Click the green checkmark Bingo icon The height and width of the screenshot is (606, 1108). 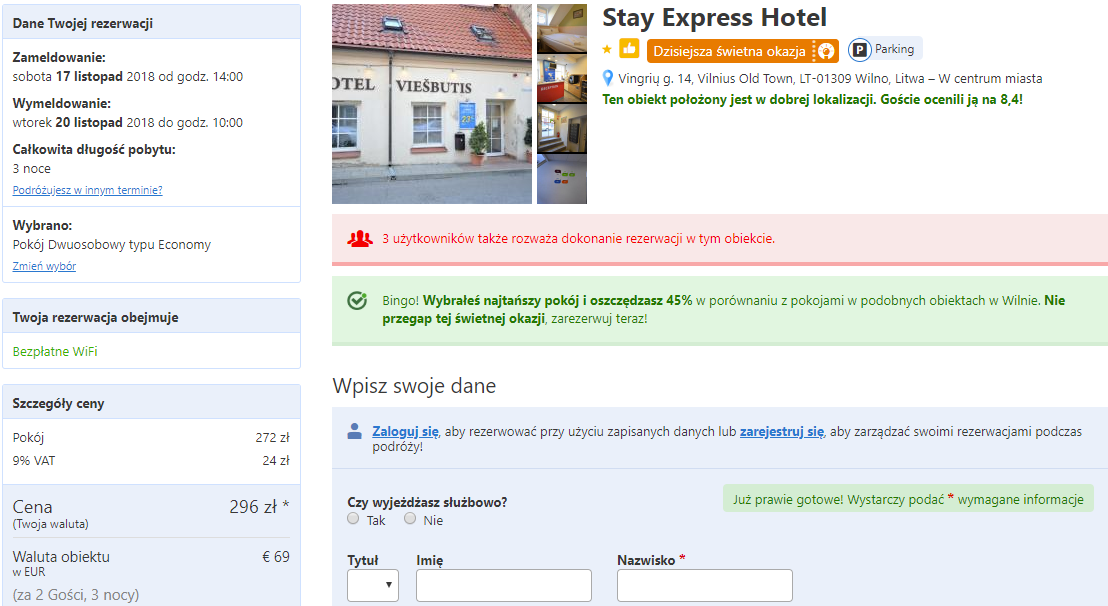pyautogui.click(x=357, y=301)
